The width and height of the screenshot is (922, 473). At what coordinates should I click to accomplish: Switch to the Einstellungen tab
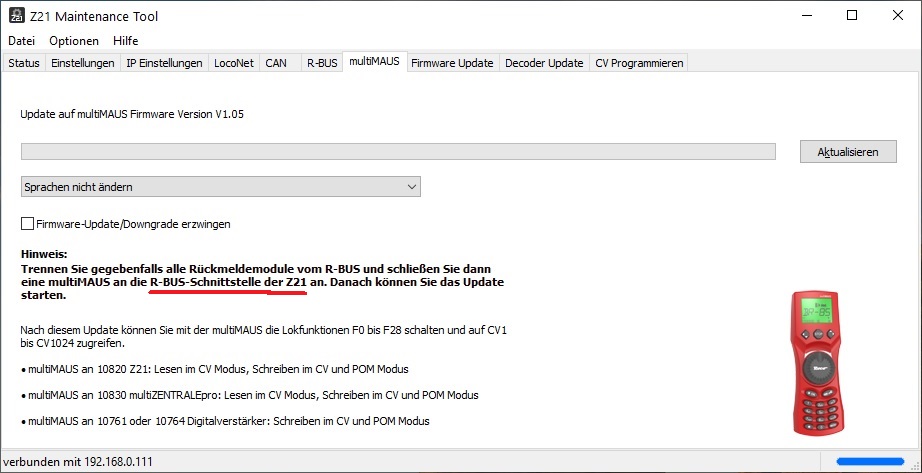83,63
